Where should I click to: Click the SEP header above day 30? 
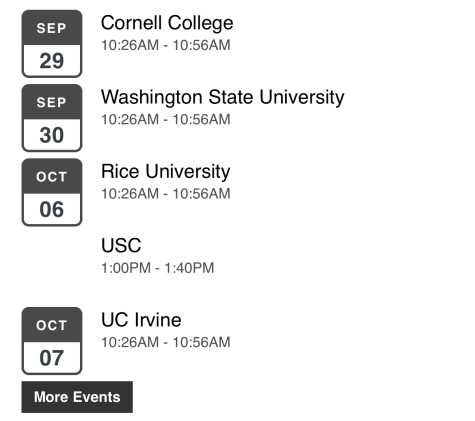[x=52, y=102]
